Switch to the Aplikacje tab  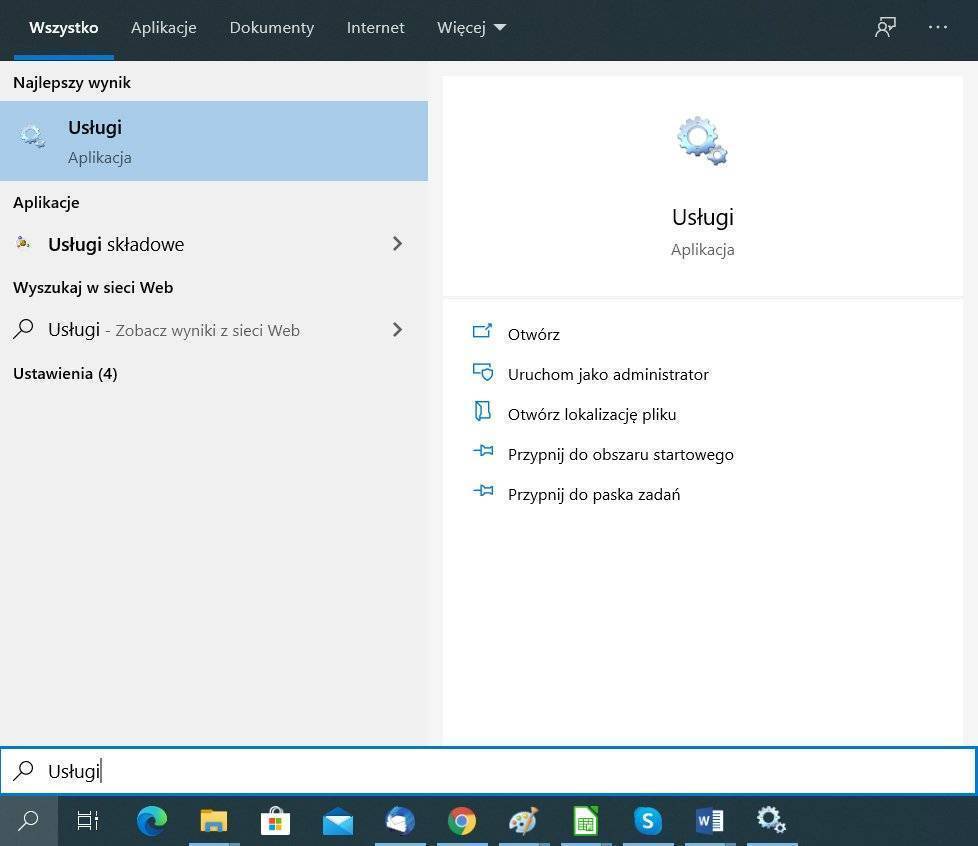(x=163, y=27)
